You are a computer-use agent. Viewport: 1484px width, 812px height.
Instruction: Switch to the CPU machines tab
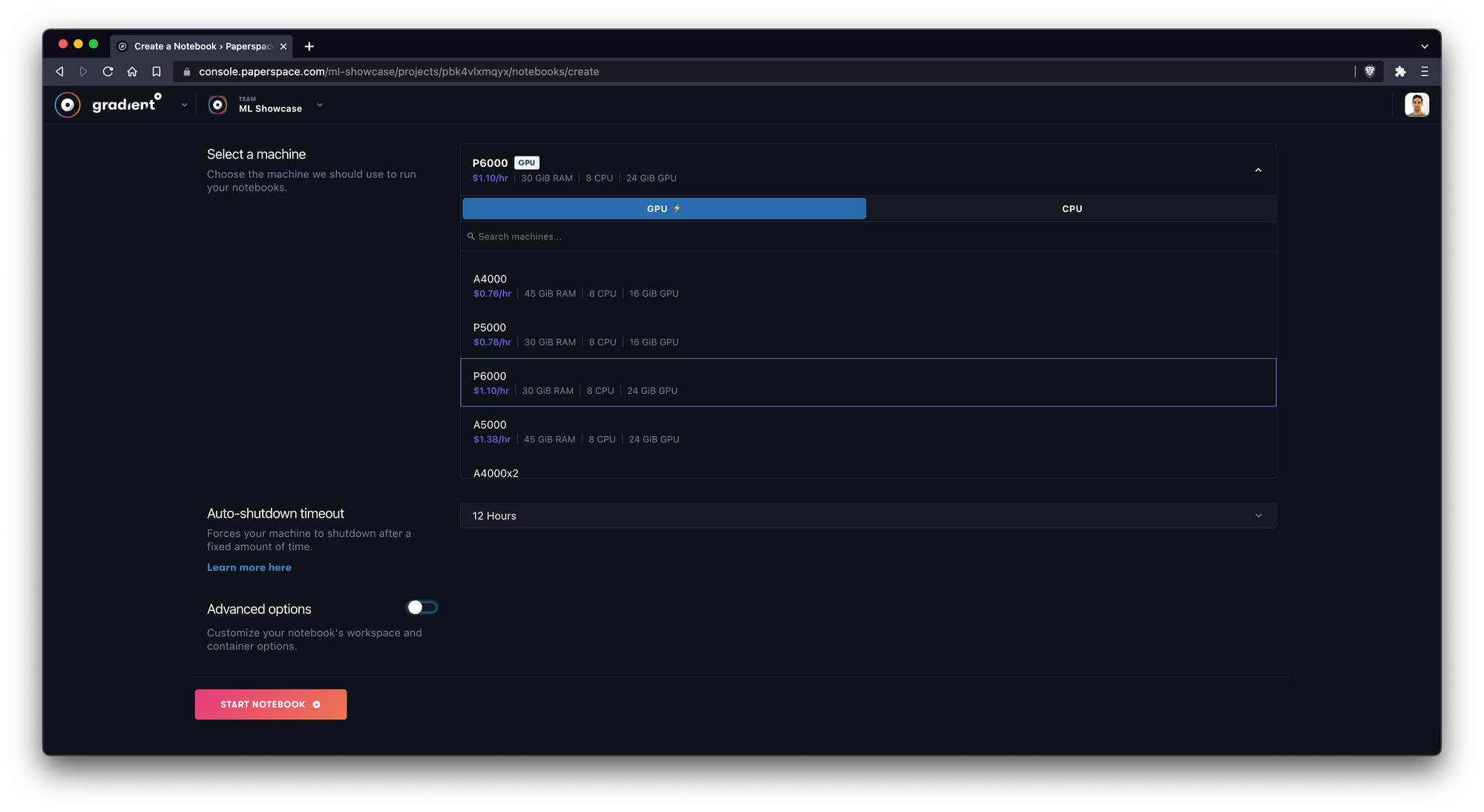tap(1071, 209)
